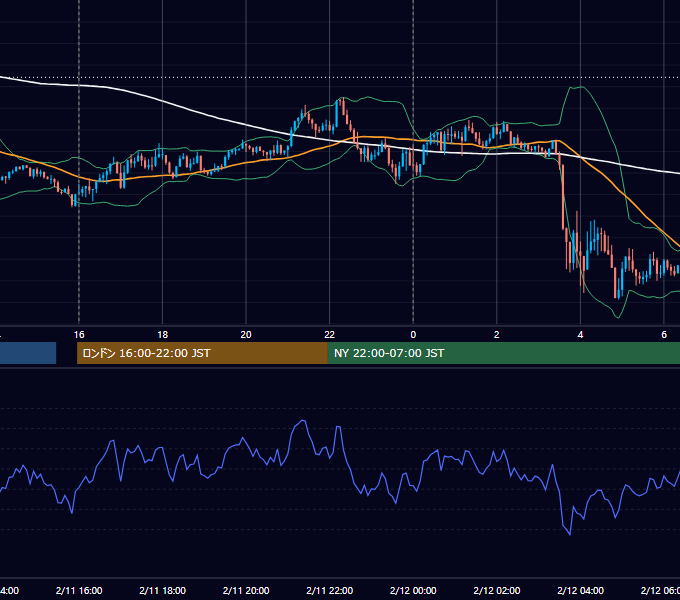680x600 pixels.
Task: Click the 22 hour label on upper time axis
Action: pyautogui.click(x=330, y=335)
